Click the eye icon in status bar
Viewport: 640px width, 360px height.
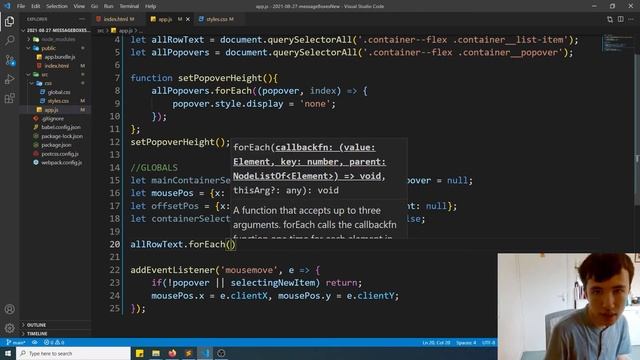35,342
